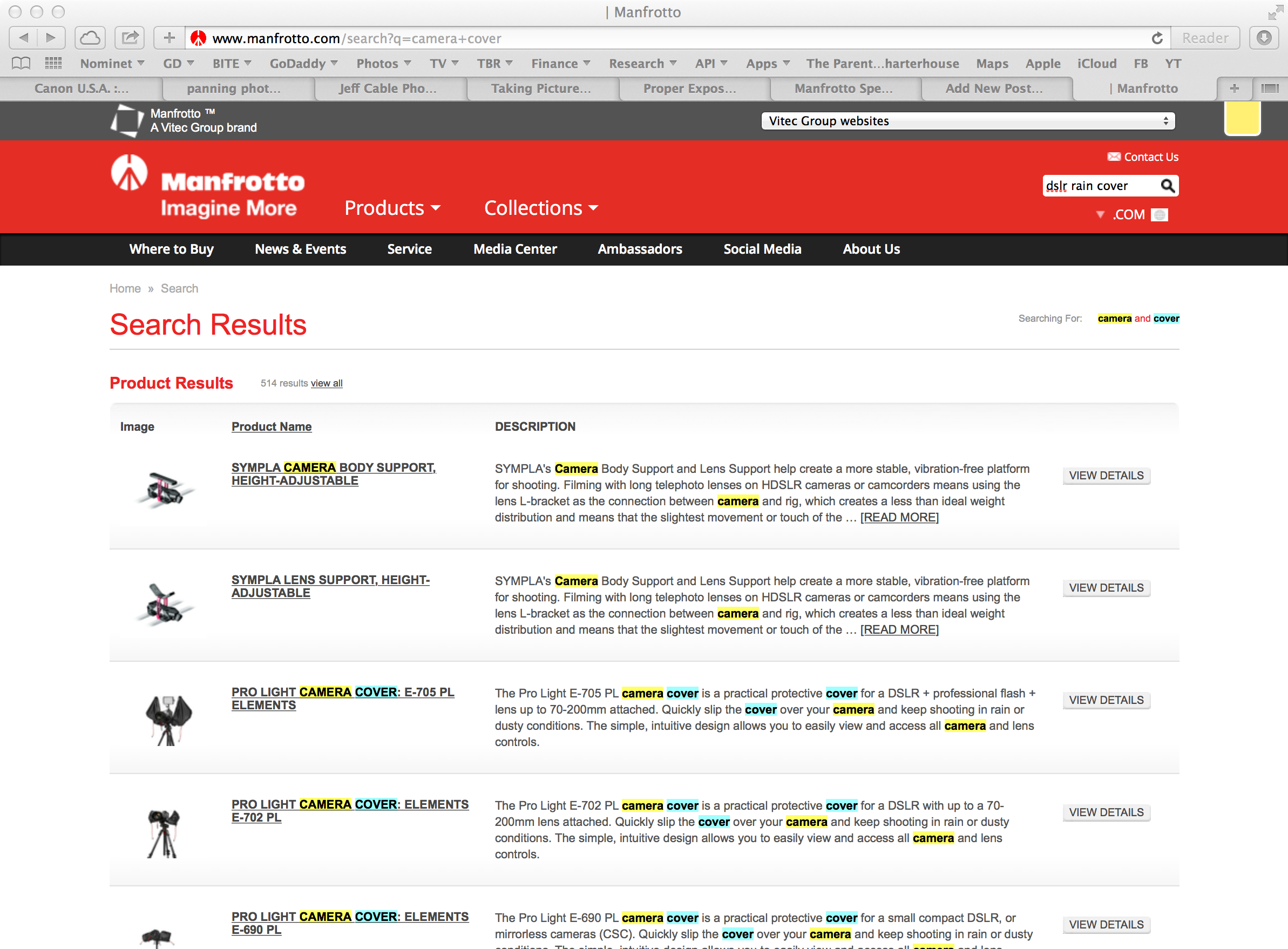
Task: Go forward with the Safari forward arrow
Action: pos(51,38)
